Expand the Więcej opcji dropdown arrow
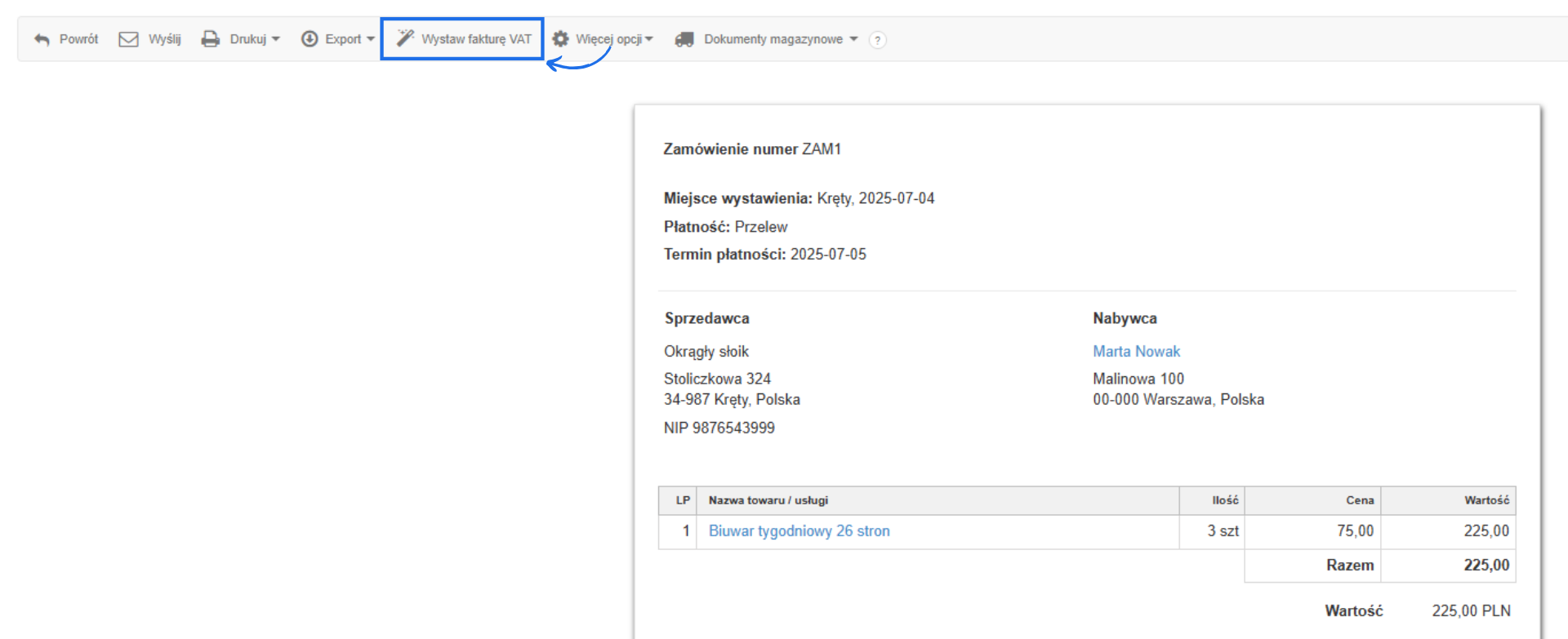 [x=649, y=39]
